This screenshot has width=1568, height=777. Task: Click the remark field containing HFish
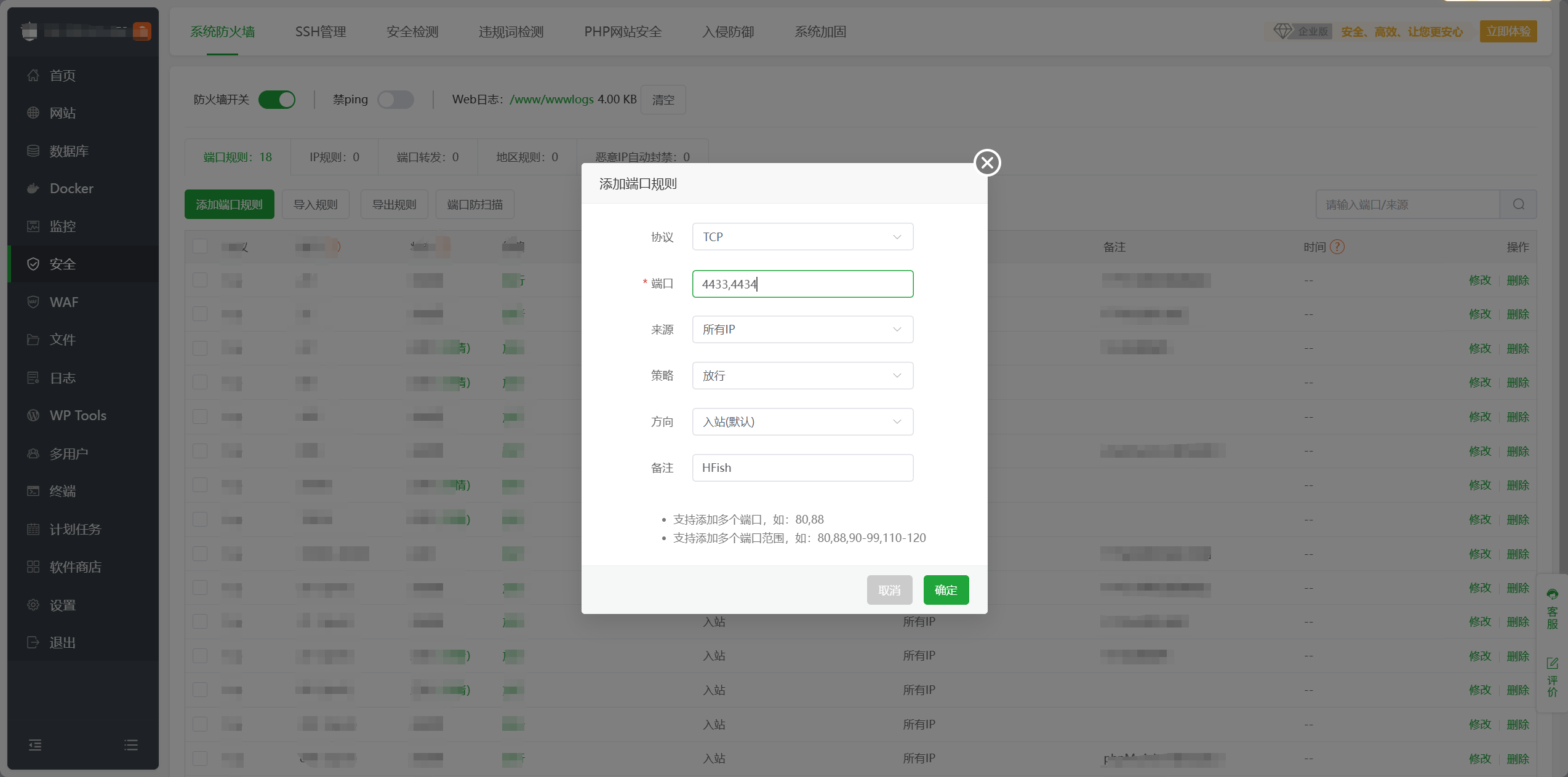(802, 468)
